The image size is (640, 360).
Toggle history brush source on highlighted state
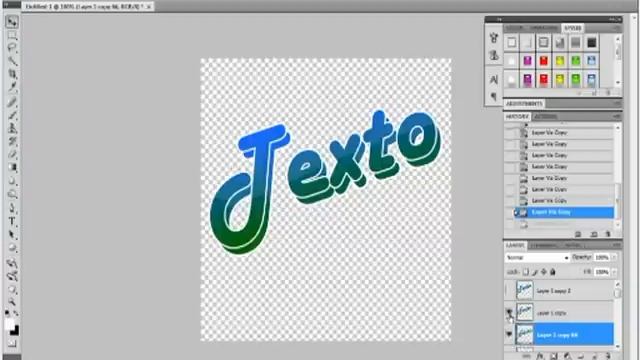[x=510, y=212]
